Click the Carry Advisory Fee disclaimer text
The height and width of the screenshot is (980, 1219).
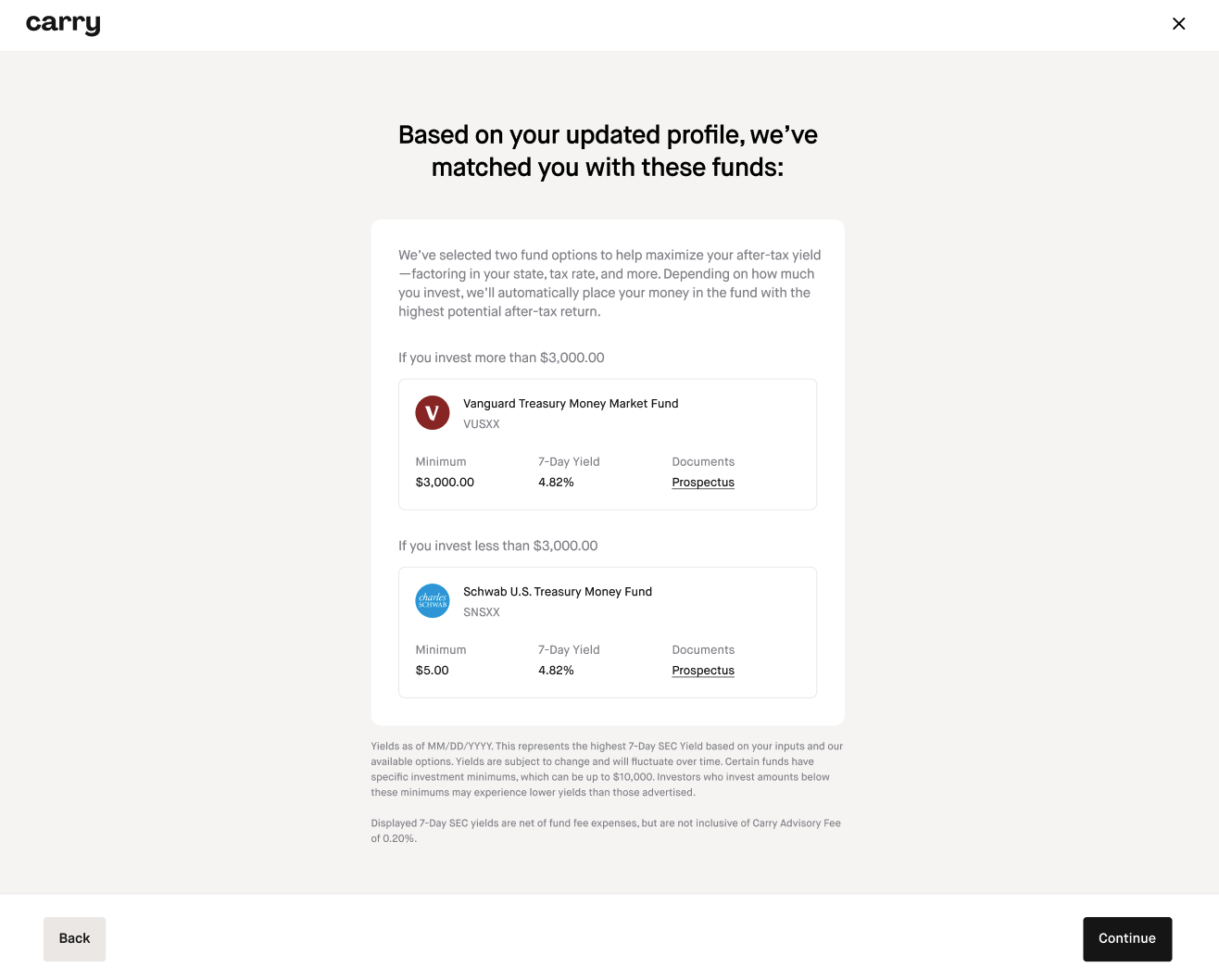606,830
